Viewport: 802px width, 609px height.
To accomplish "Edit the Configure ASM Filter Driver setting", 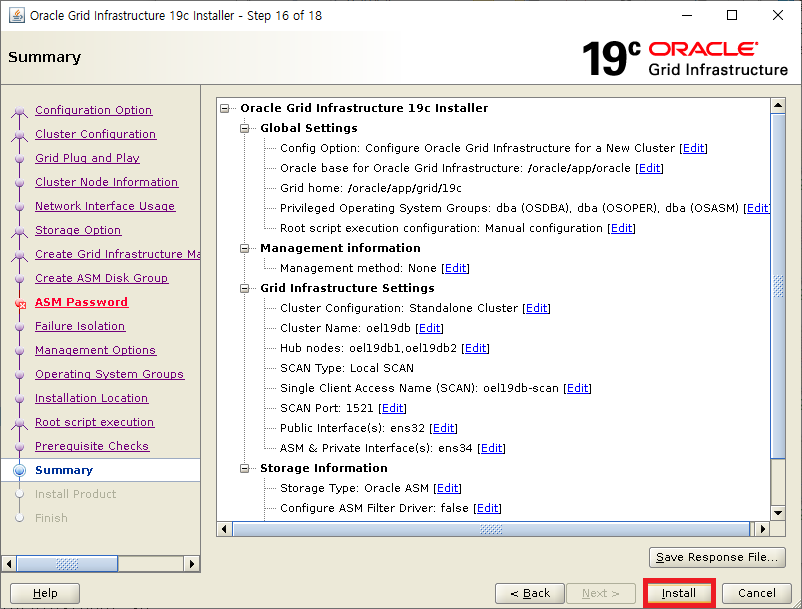I will pos(487,508).
